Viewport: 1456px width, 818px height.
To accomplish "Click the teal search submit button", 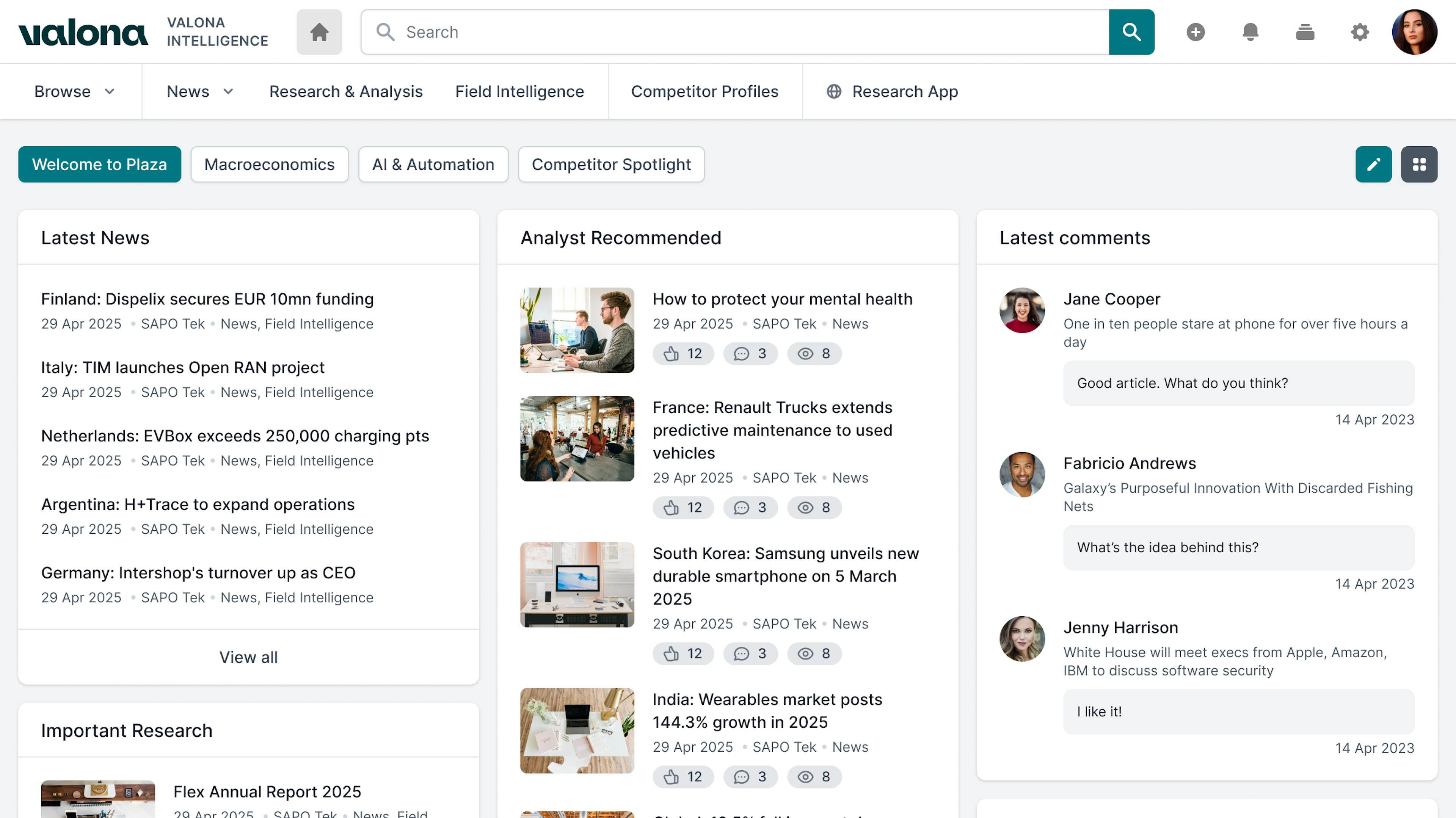I will (x=1131, y=32).
